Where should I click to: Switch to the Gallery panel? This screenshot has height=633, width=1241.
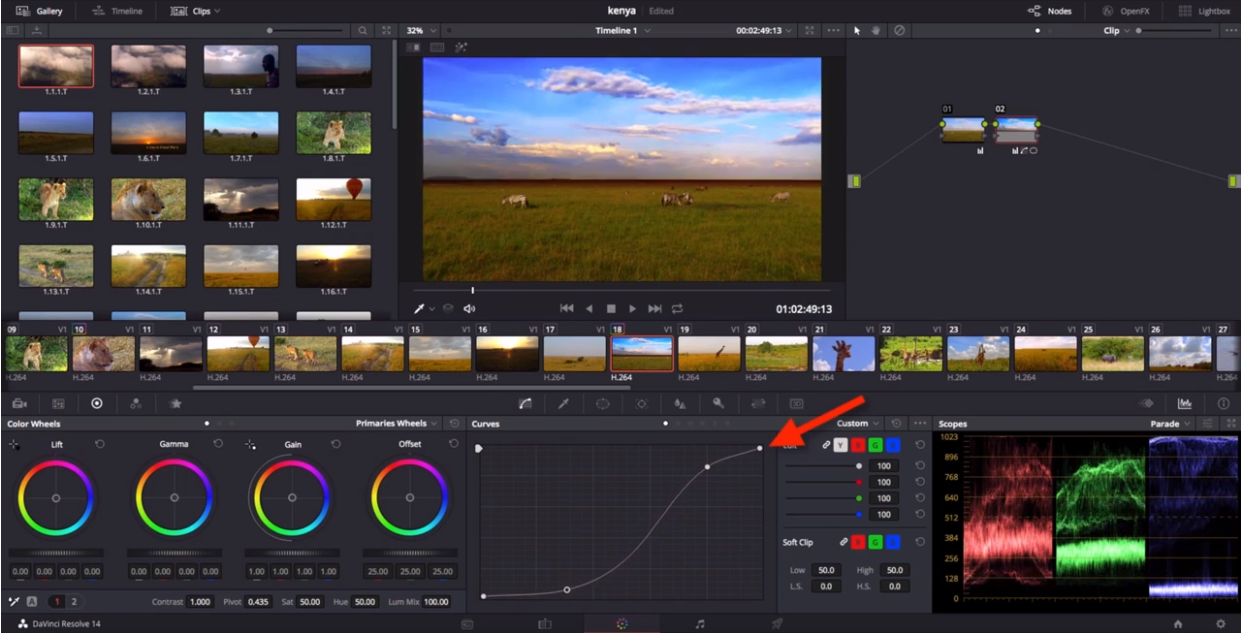click(x=38, y=11)
